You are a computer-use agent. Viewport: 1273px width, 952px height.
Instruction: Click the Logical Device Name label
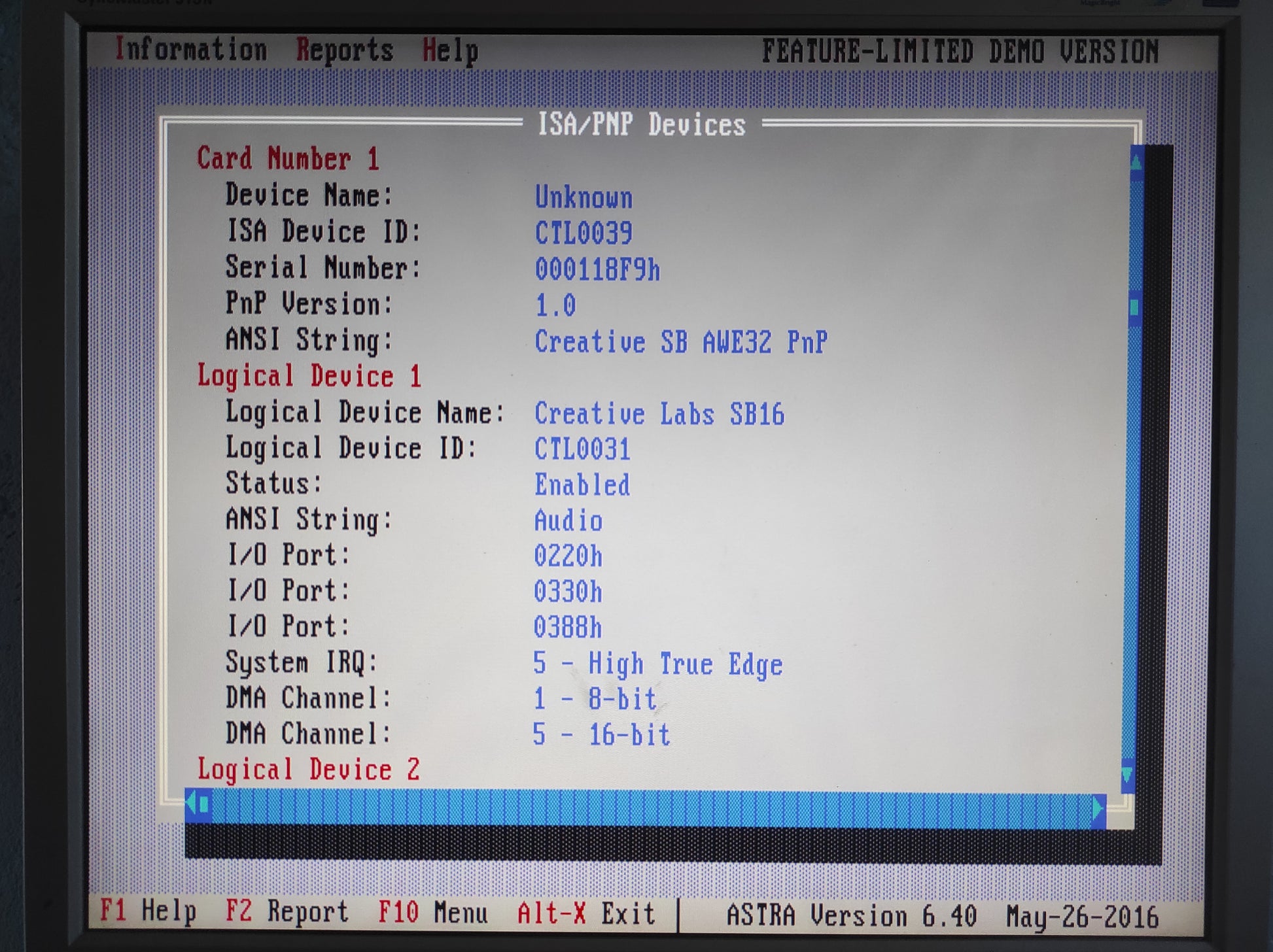(366, 413)
